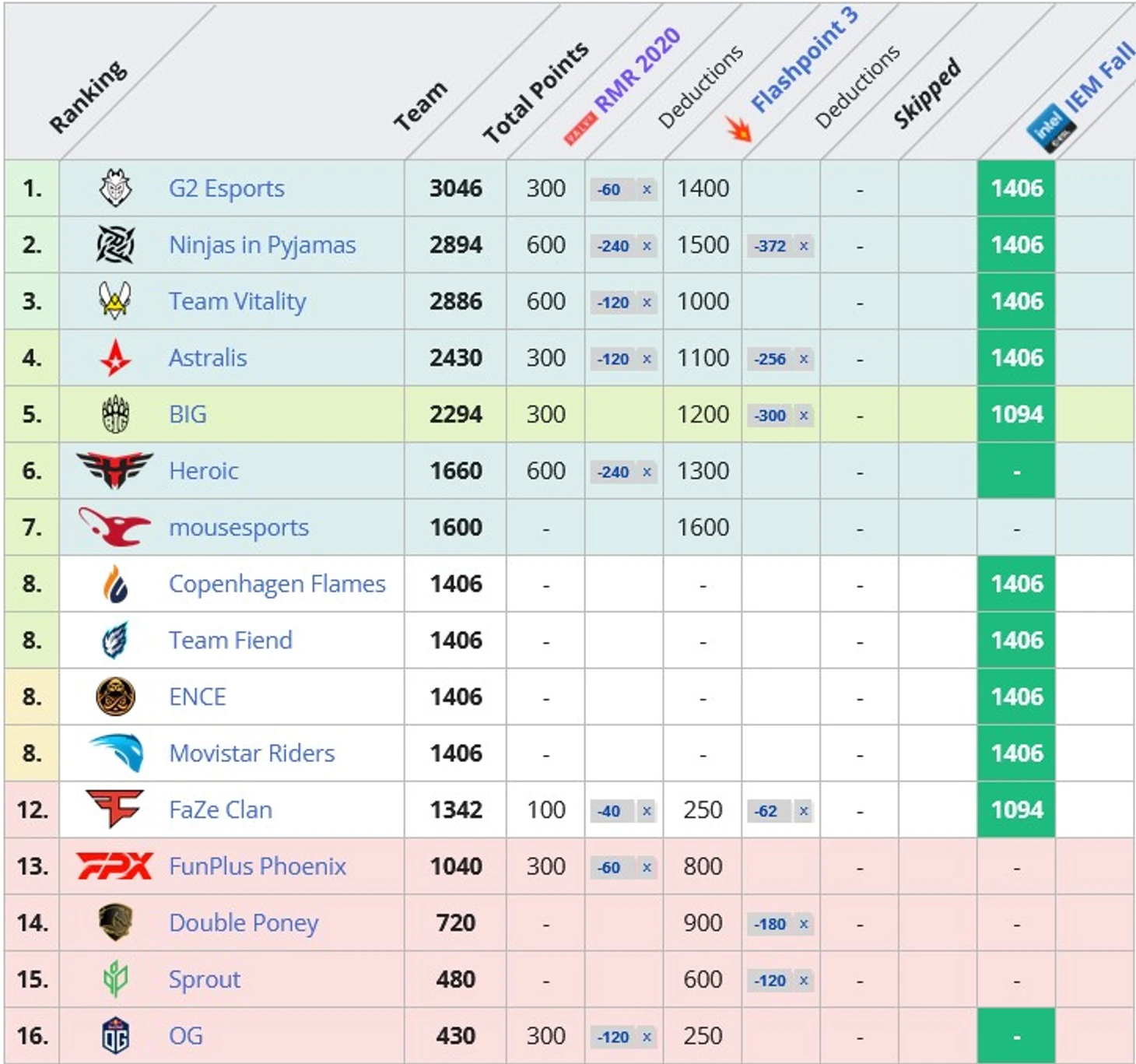
Task: Click Team Vitality's -120 deduction badge
Action: click(x=622, y=302)
